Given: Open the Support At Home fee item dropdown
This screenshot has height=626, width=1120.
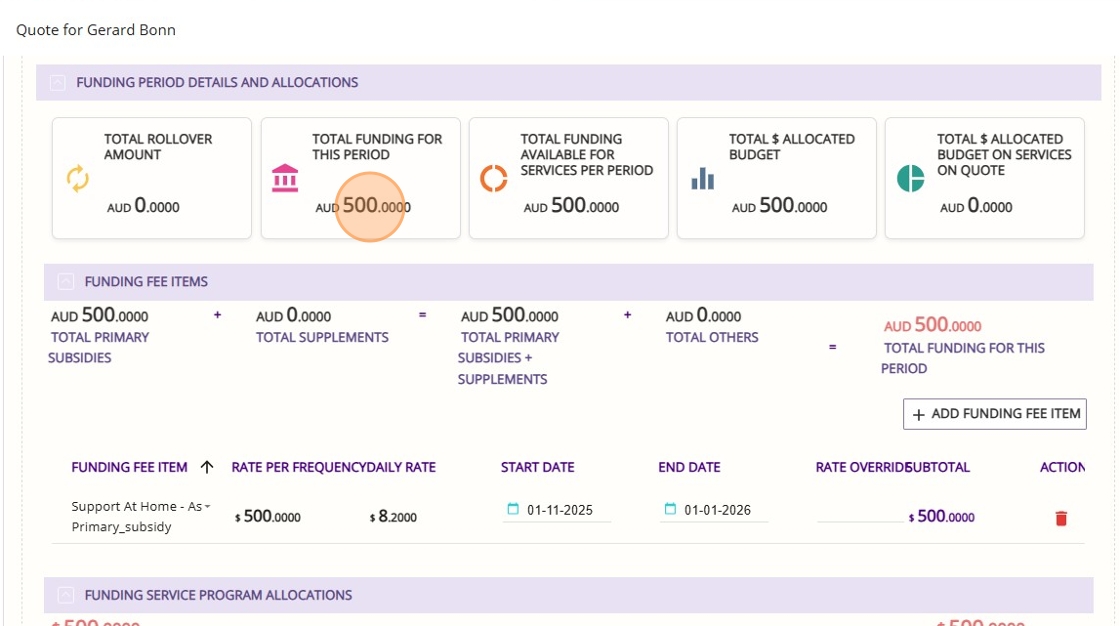Looking at the screenshot, I should (x=208, y=507).
